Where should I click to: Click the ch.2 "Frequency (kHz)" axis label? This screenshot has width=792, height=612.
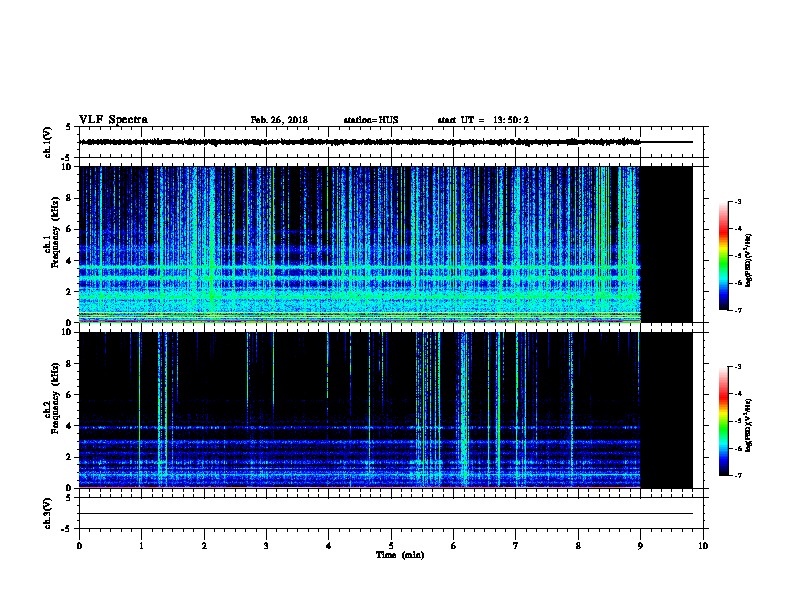coord(55,398)
